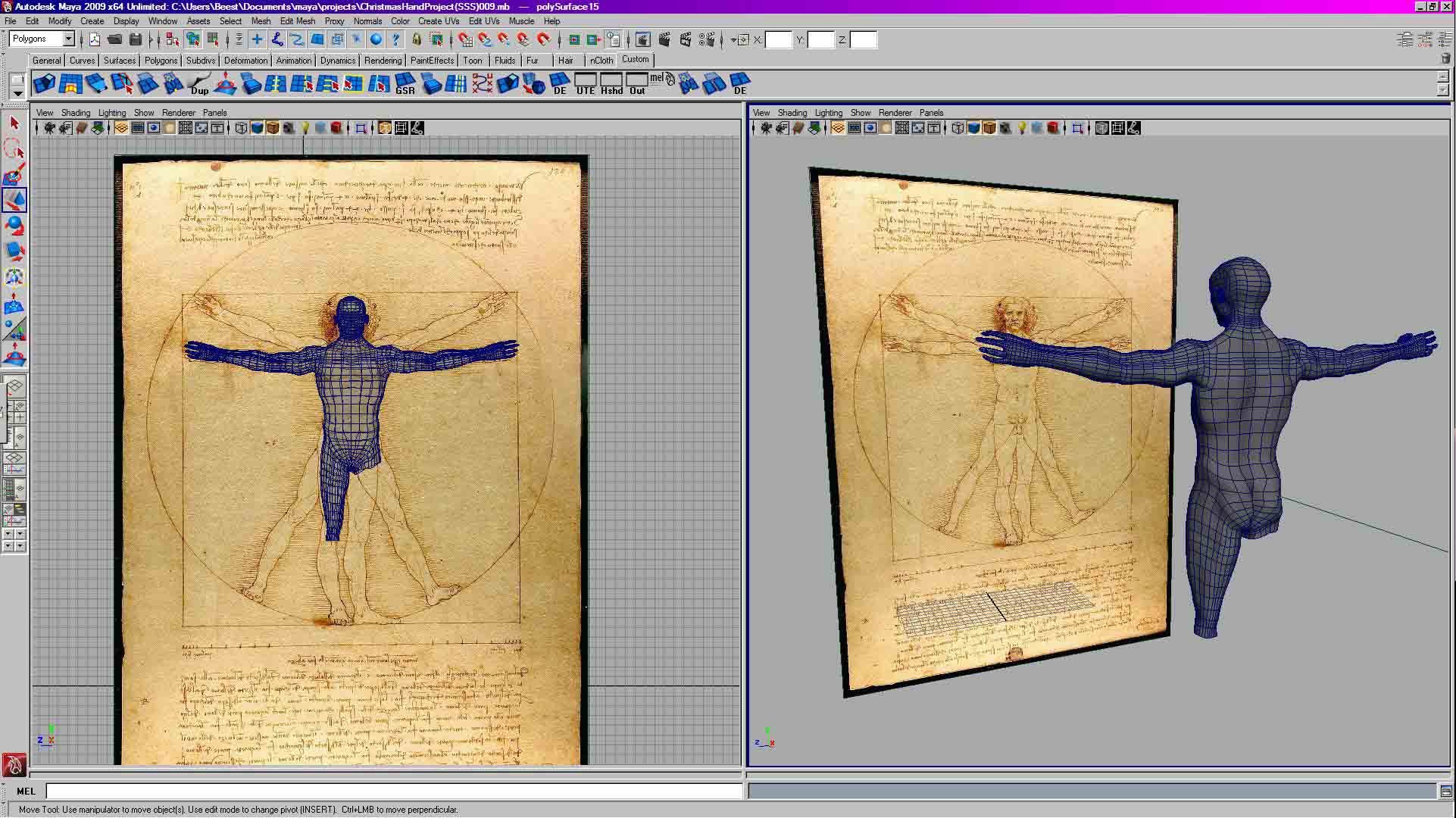Screen dimensions: 1456x818
Task: Open the Script Editor button
Action: tap(1445, 791)
